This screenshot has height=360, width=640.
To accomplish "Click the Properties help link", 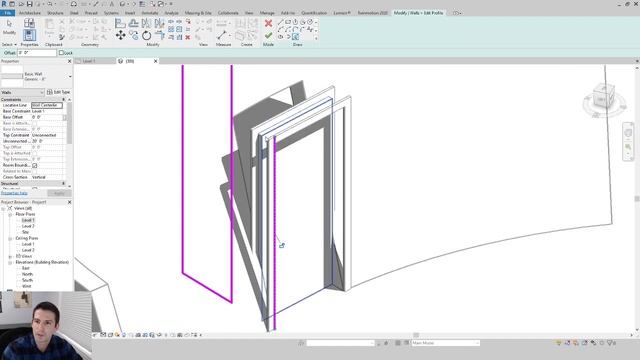I will pos(14,193).
